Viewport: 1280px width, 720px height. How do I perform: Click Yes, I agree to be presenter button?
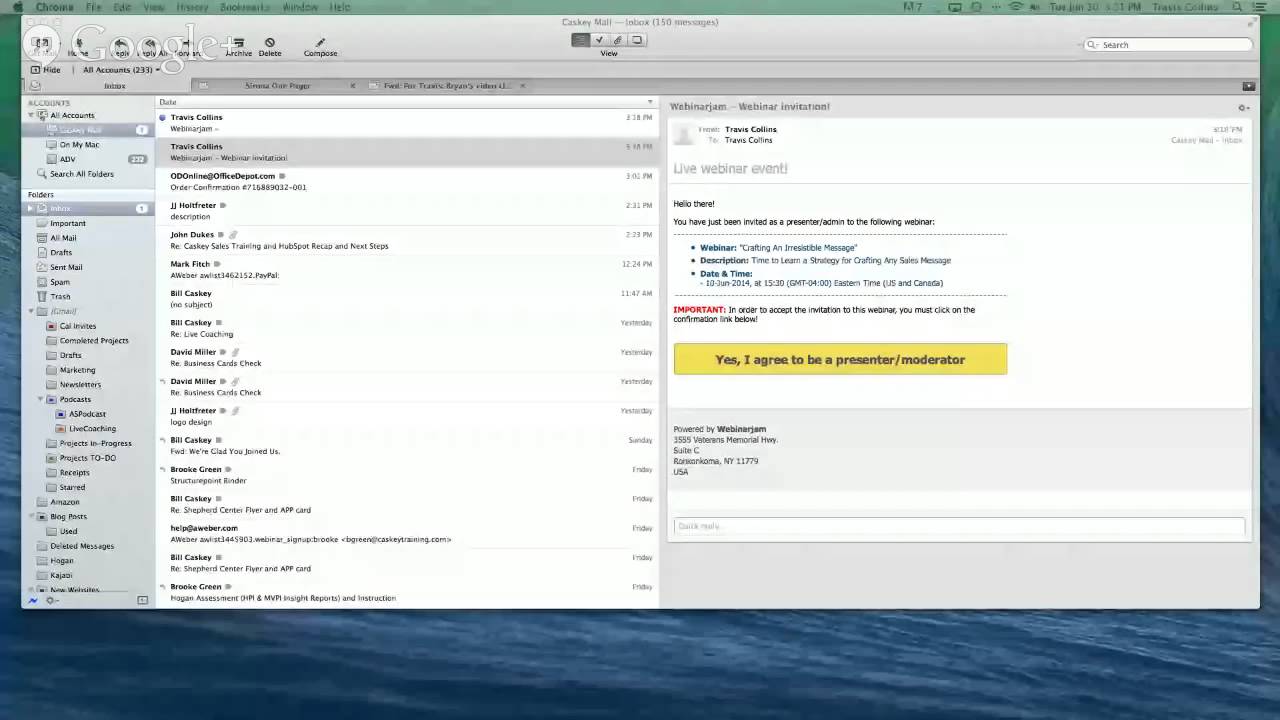[x=840, y=359]
